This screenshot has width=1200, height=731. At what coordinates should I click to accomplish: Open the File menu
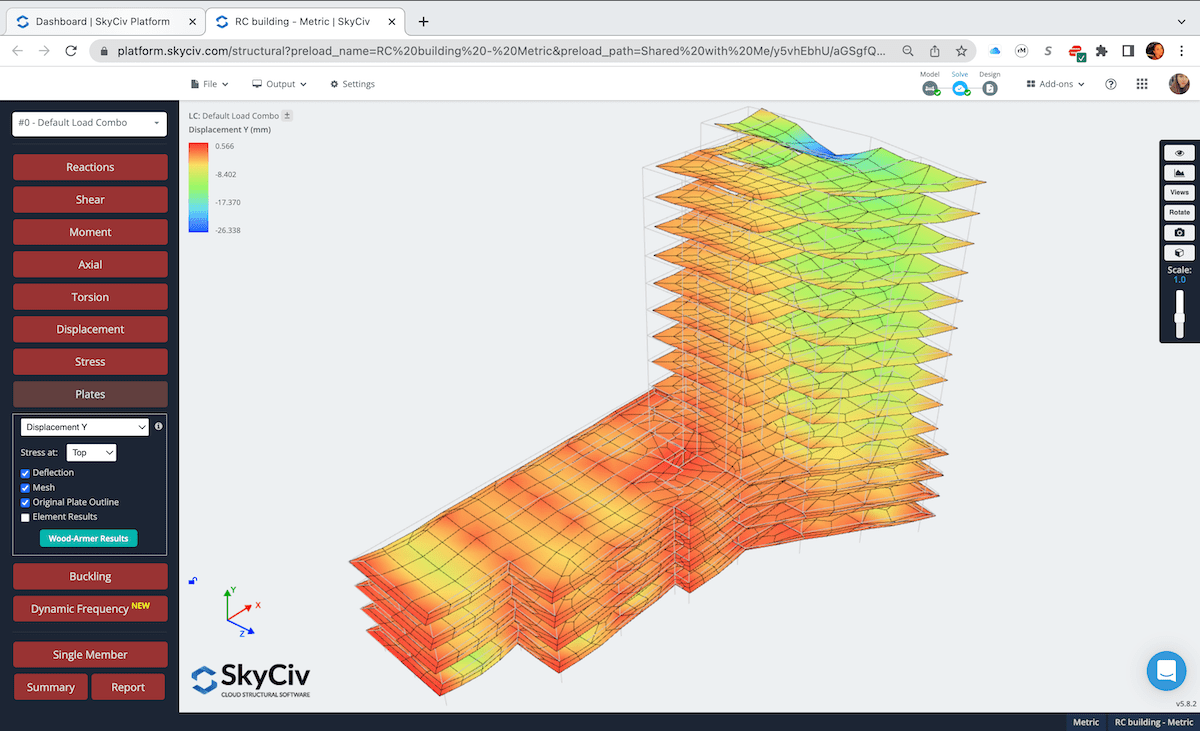click(209, 84)
